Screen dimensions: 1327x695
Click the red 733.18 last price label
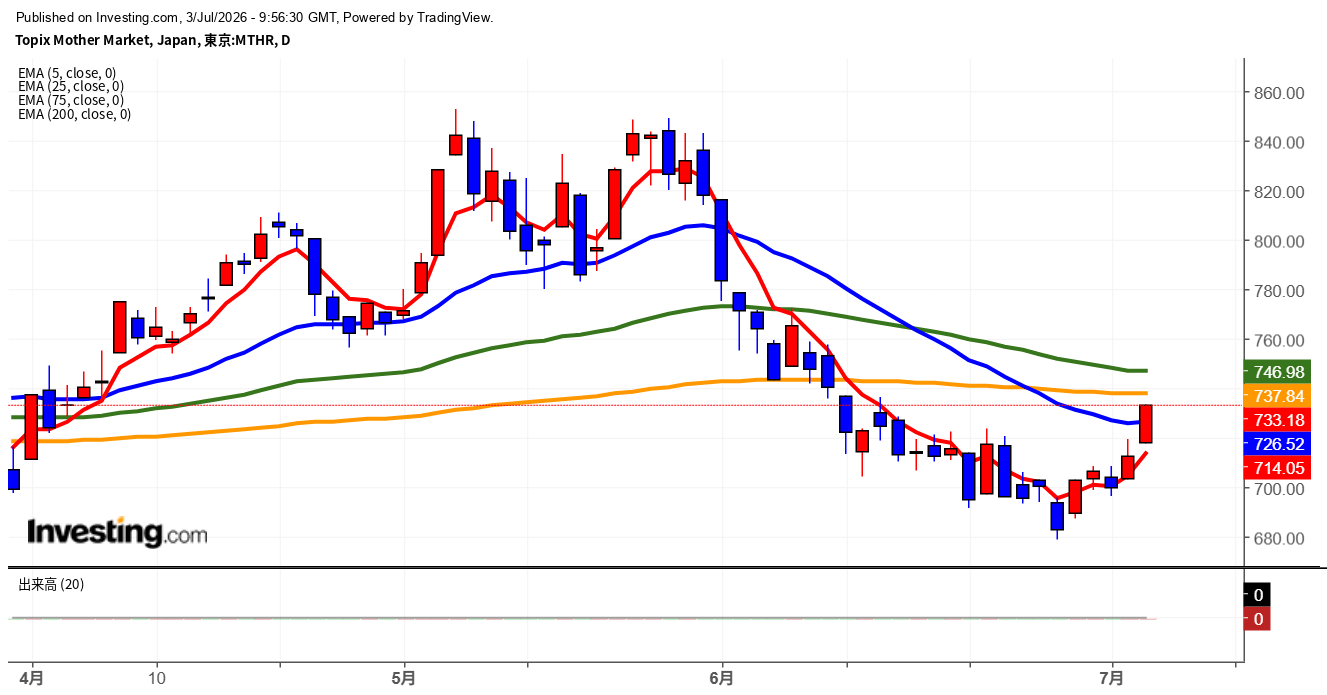1273,420
